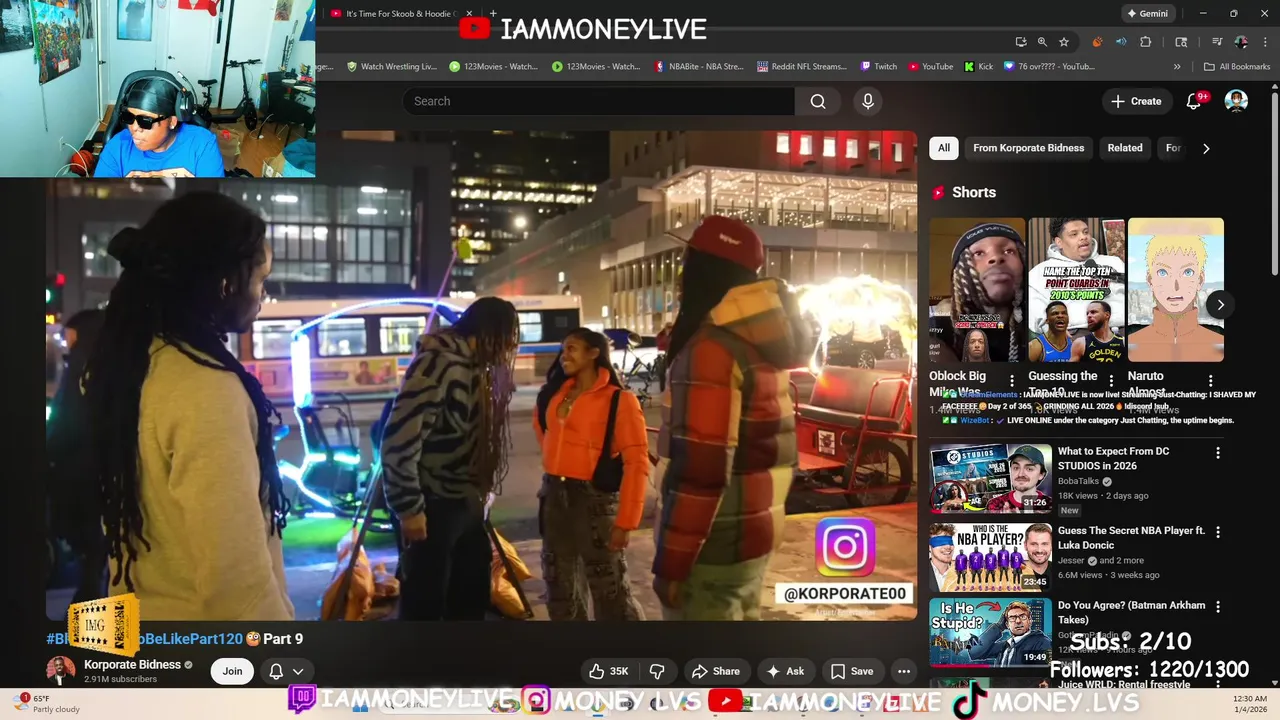Open more actions ellipsis under video
1280x720 pixels.
pyautogui.click(x=904, y=671)
